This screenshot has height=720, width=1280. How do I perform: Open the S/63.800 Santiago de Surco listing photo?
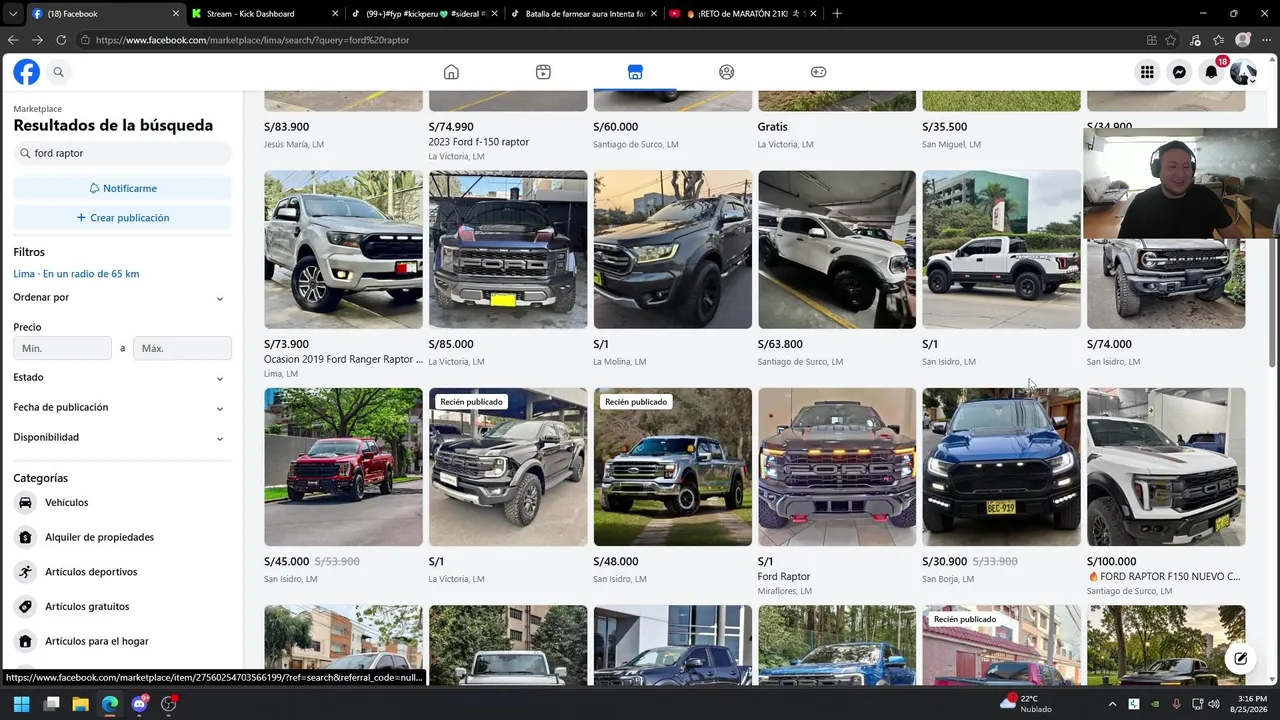[837, 250]
